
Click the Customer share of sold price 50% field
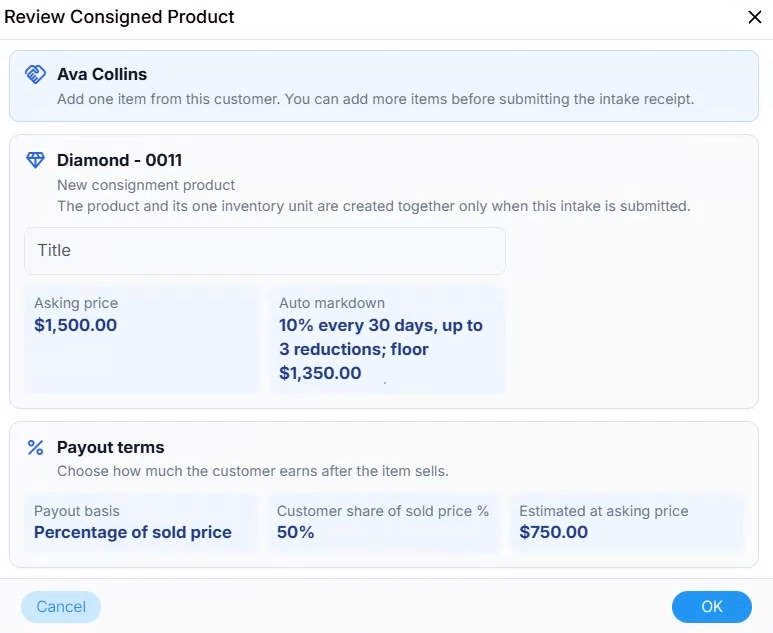click(384, 523)
